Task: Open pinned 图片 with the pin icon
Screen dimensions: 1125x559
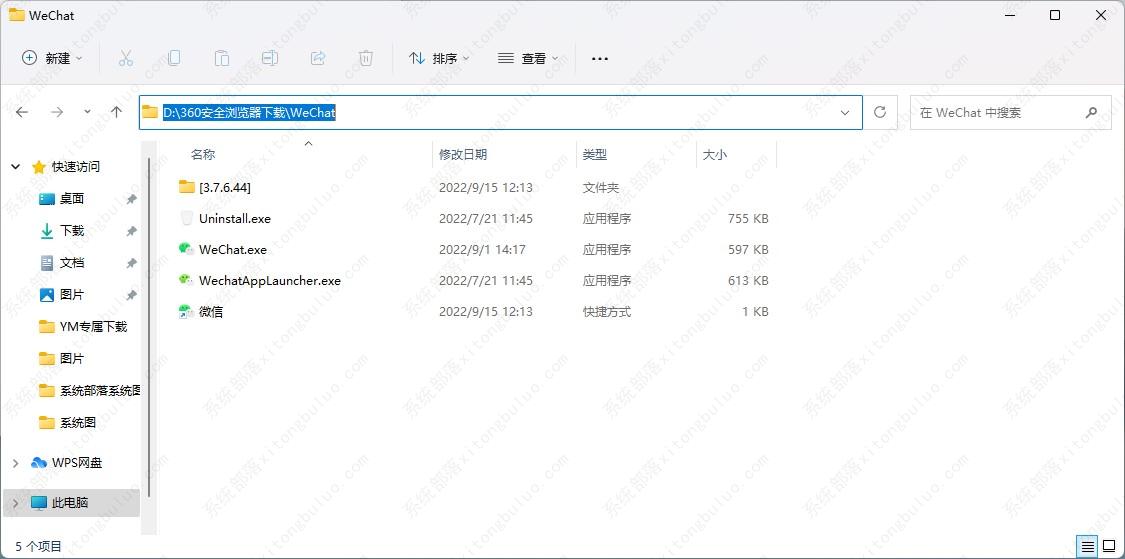Action: (x=72, y=294)
